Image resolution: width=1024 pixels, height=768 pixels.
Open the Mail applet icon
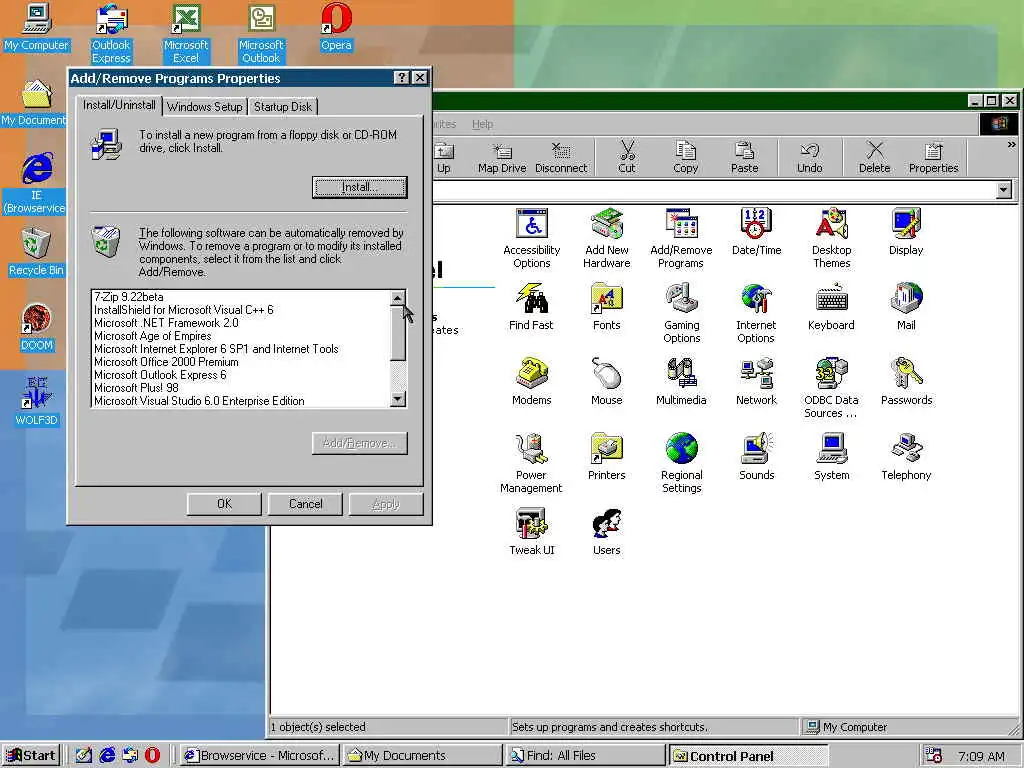coord(906,307)
